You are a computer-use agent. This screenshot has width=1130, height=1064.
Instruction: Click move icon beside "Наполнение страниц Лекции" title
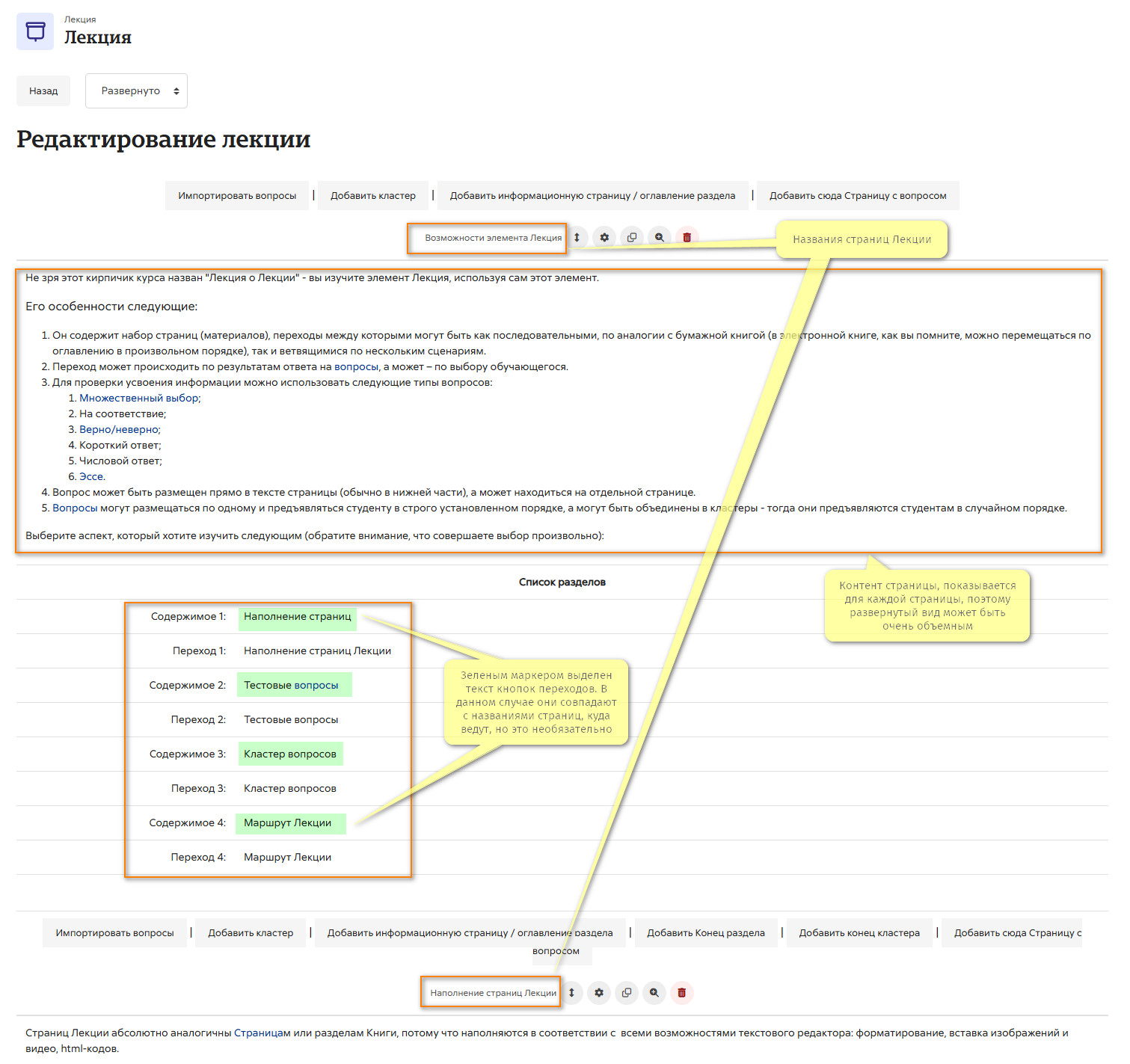pyautogui.click(x=571, y=993)
